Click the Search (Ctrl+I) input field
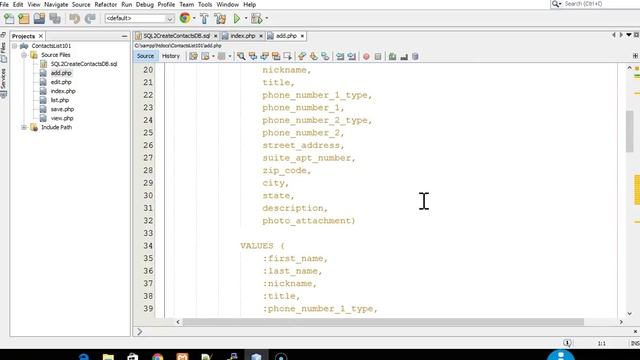640x360 pixels. [600, 4]
